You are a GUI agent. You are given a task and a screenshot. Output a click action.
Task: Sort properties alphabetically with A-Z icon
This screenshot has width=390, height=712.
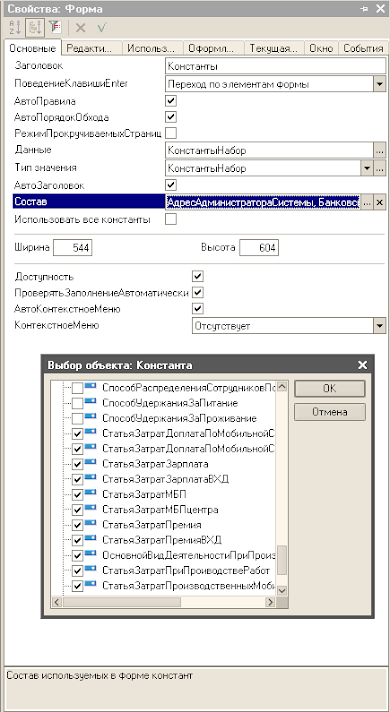15,28
